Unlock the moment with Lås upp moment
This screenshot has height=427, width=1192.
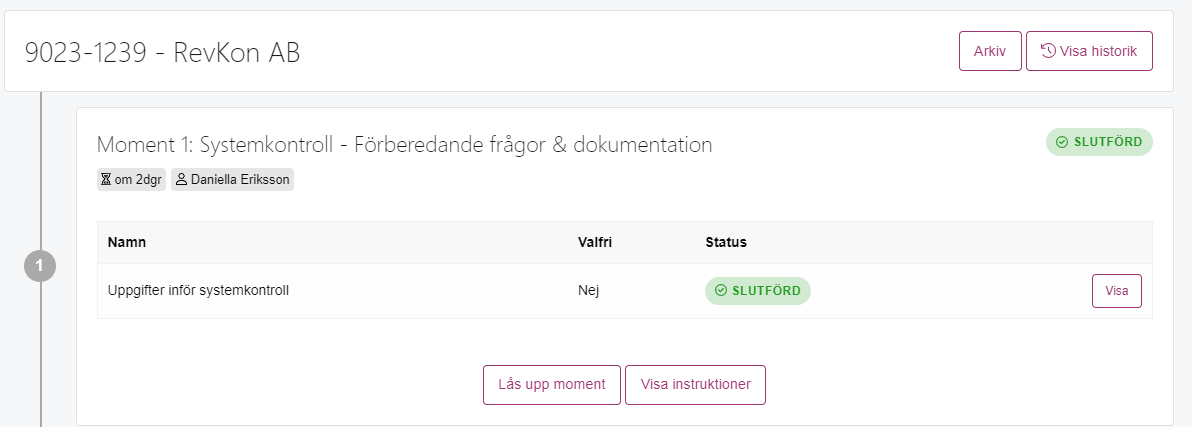click(552, 384)
